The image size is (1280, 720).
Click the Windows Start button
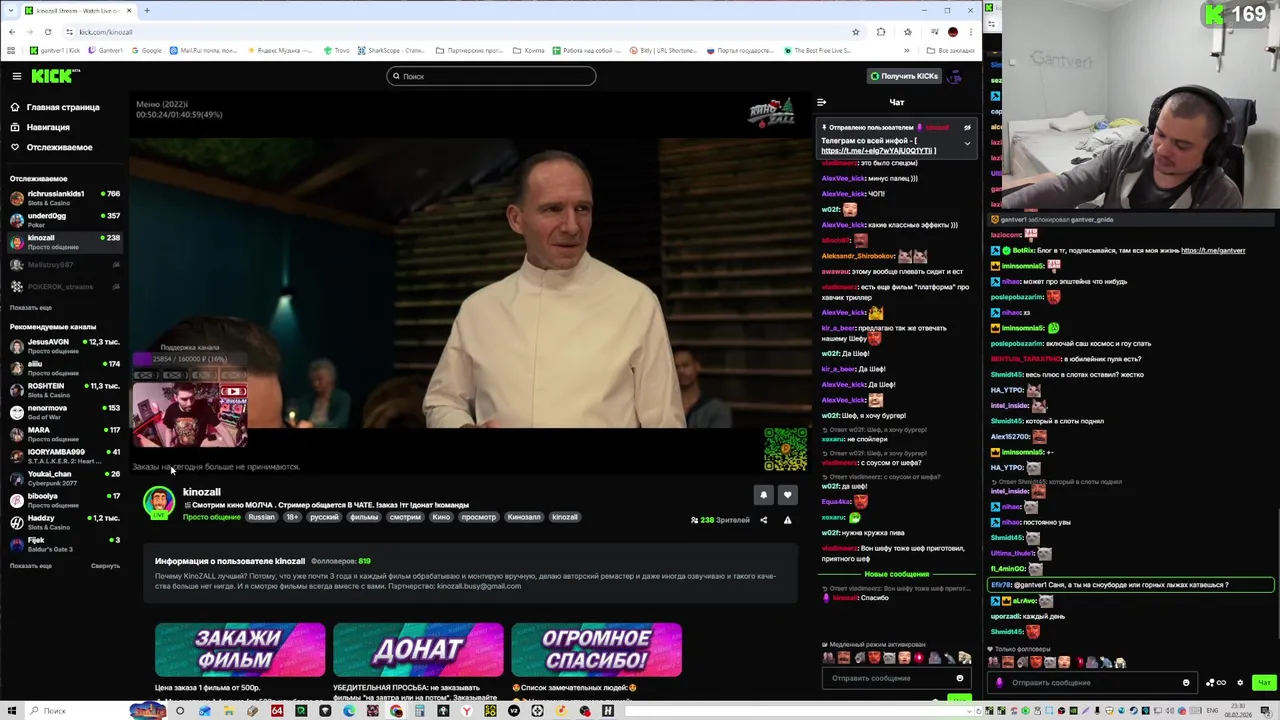[x=11, y=711]
